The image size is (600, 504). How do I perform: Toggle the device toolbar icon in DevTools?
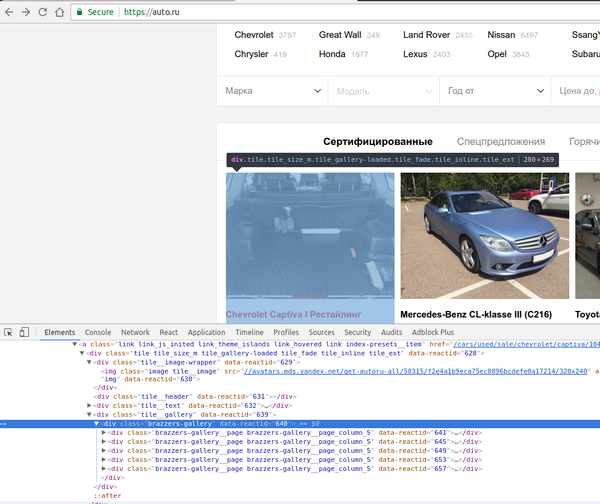pyautogui.click(x=26, y=332)
